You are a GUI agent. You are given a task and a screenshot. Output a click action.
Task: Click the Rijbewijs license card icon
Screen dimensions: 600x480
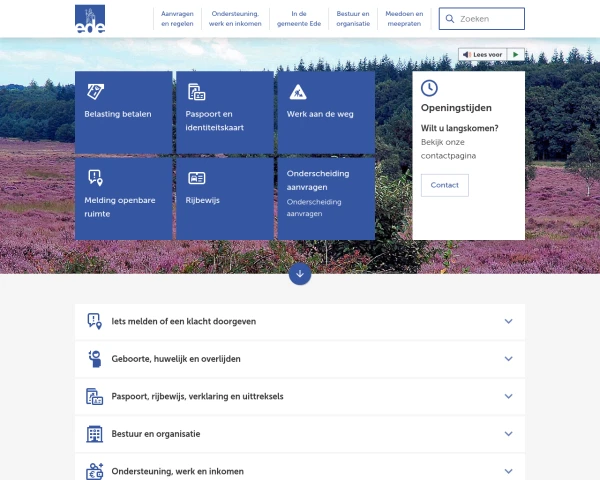[197, 178]
